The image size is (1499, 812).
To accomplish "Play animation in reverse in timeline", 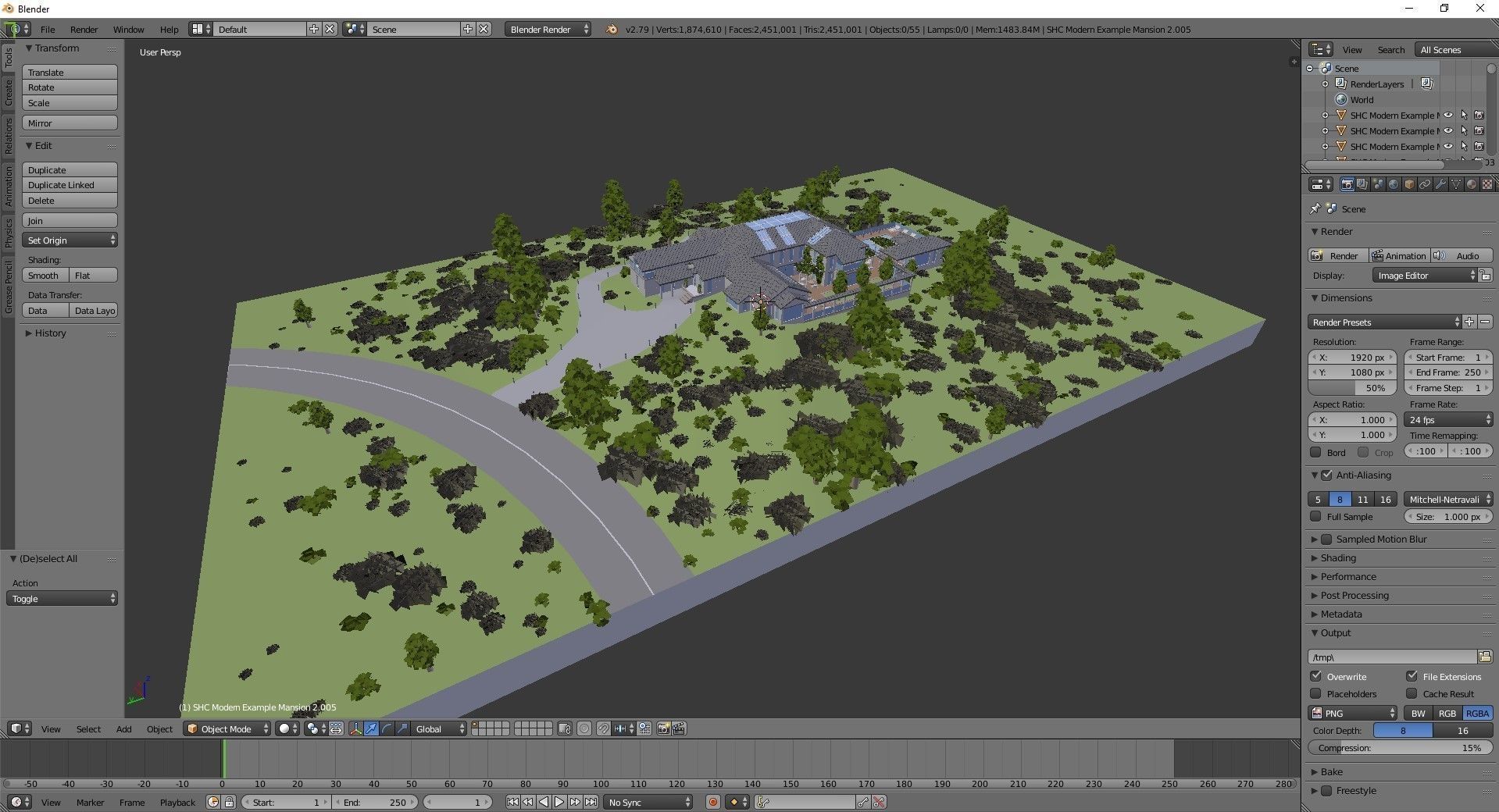I will pyautogui.click(x=544, y=802).
